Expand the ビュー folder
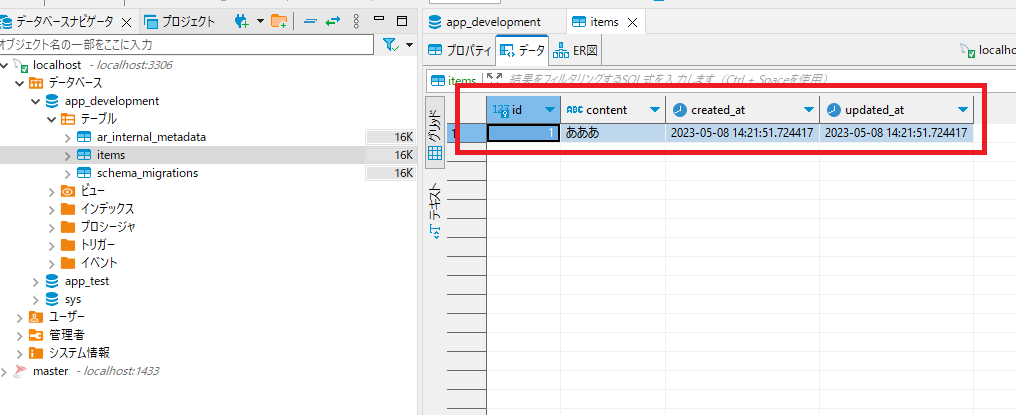This screenshot has height=415, width=1016. (52, 191)
